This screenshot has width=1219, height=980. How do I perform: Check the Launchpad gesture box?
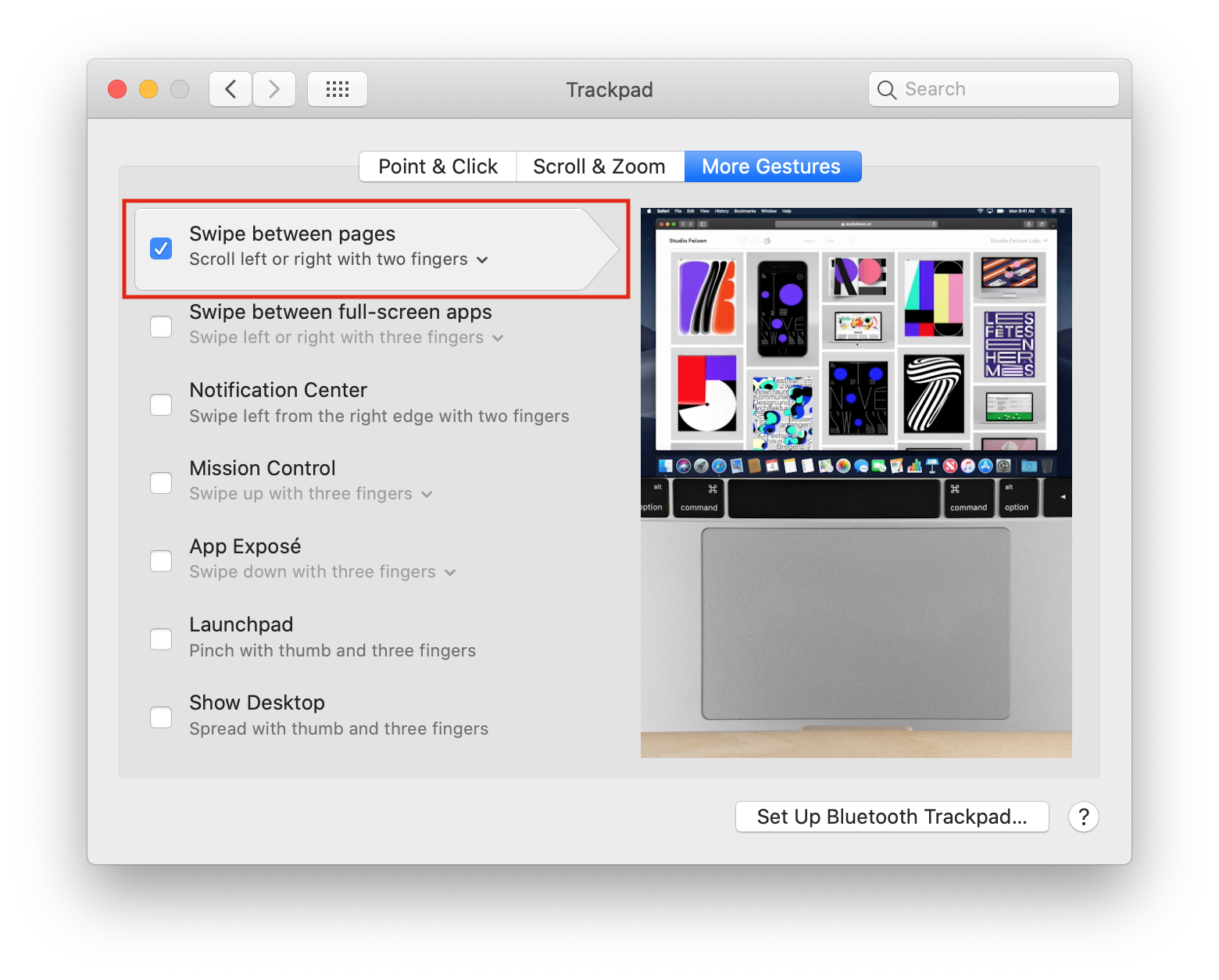(161, 639)
